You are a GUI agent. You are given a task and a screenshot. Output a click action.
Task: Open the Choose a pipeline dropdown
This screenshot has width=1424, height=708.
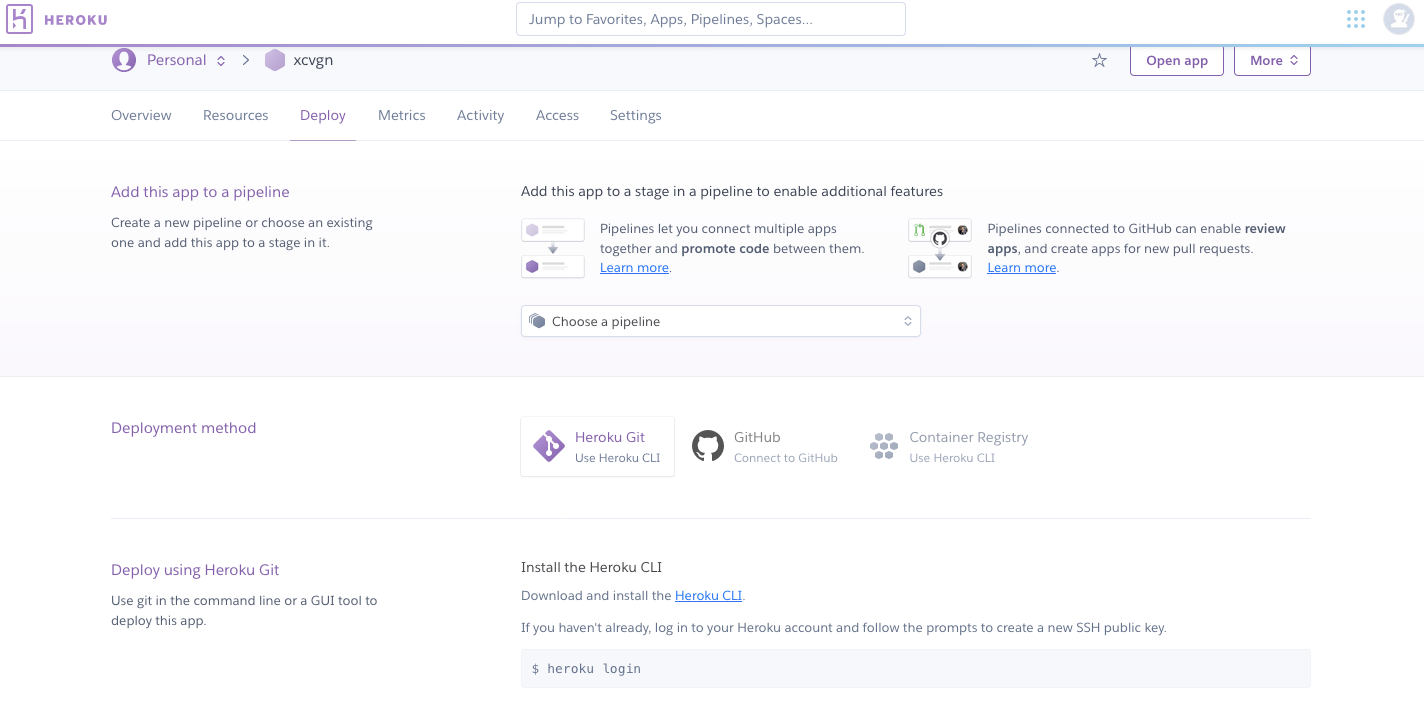point(720,320)
